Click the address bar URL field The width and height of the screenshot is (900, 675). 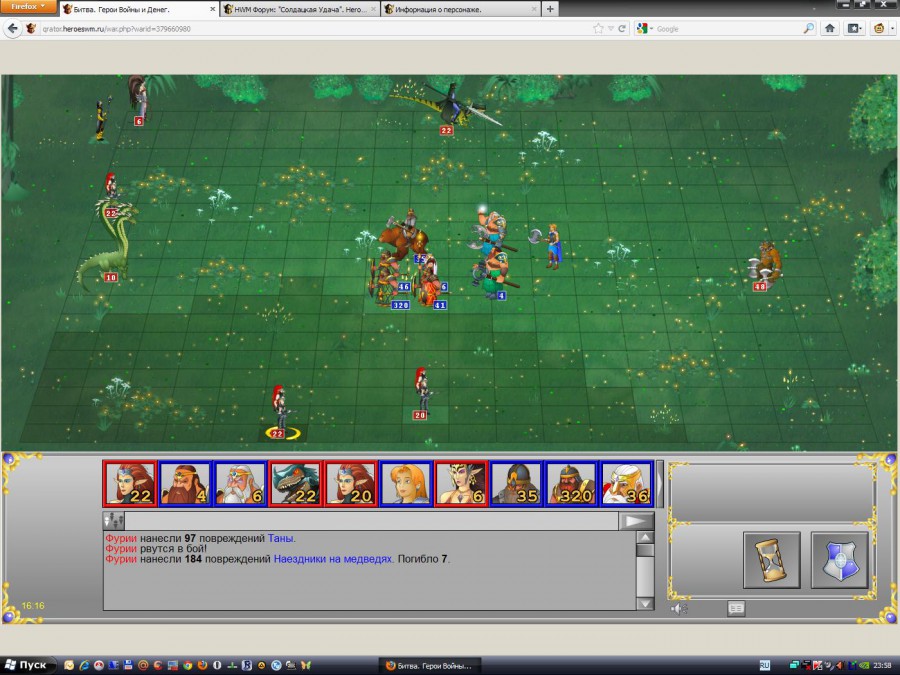316,29
